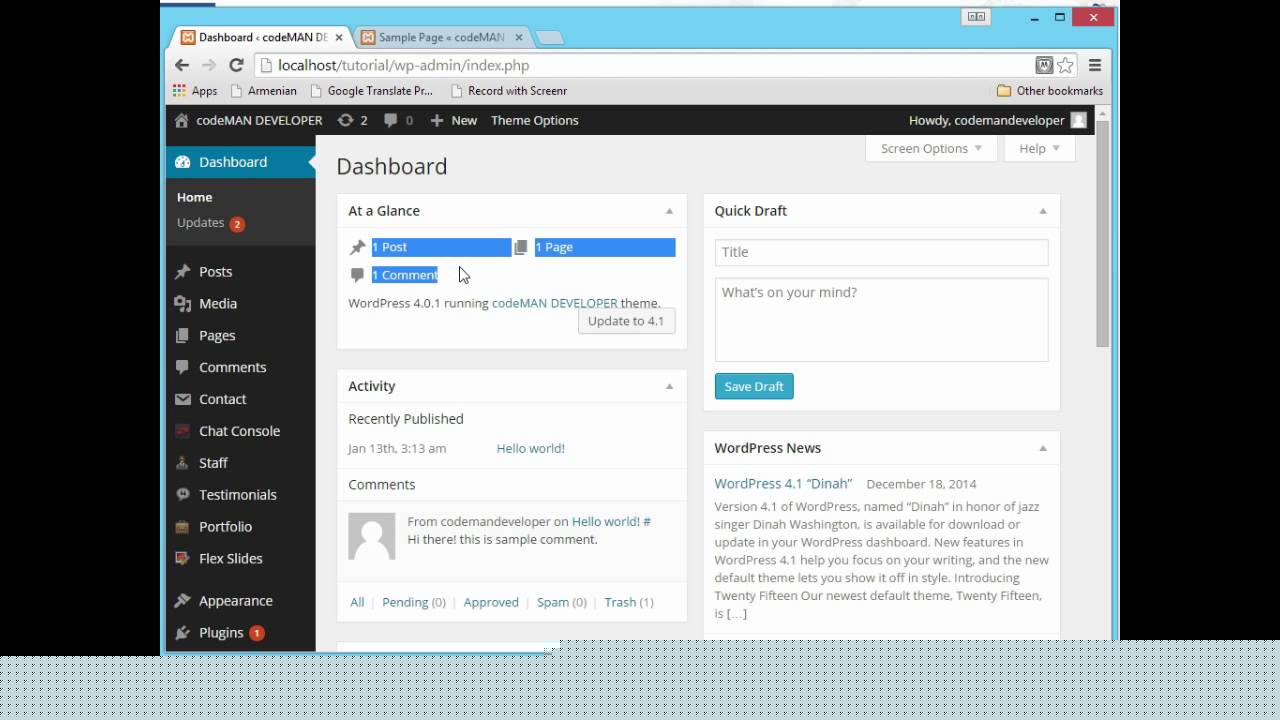
Task: Open the New content menu
Action: [x=454, y=120]
